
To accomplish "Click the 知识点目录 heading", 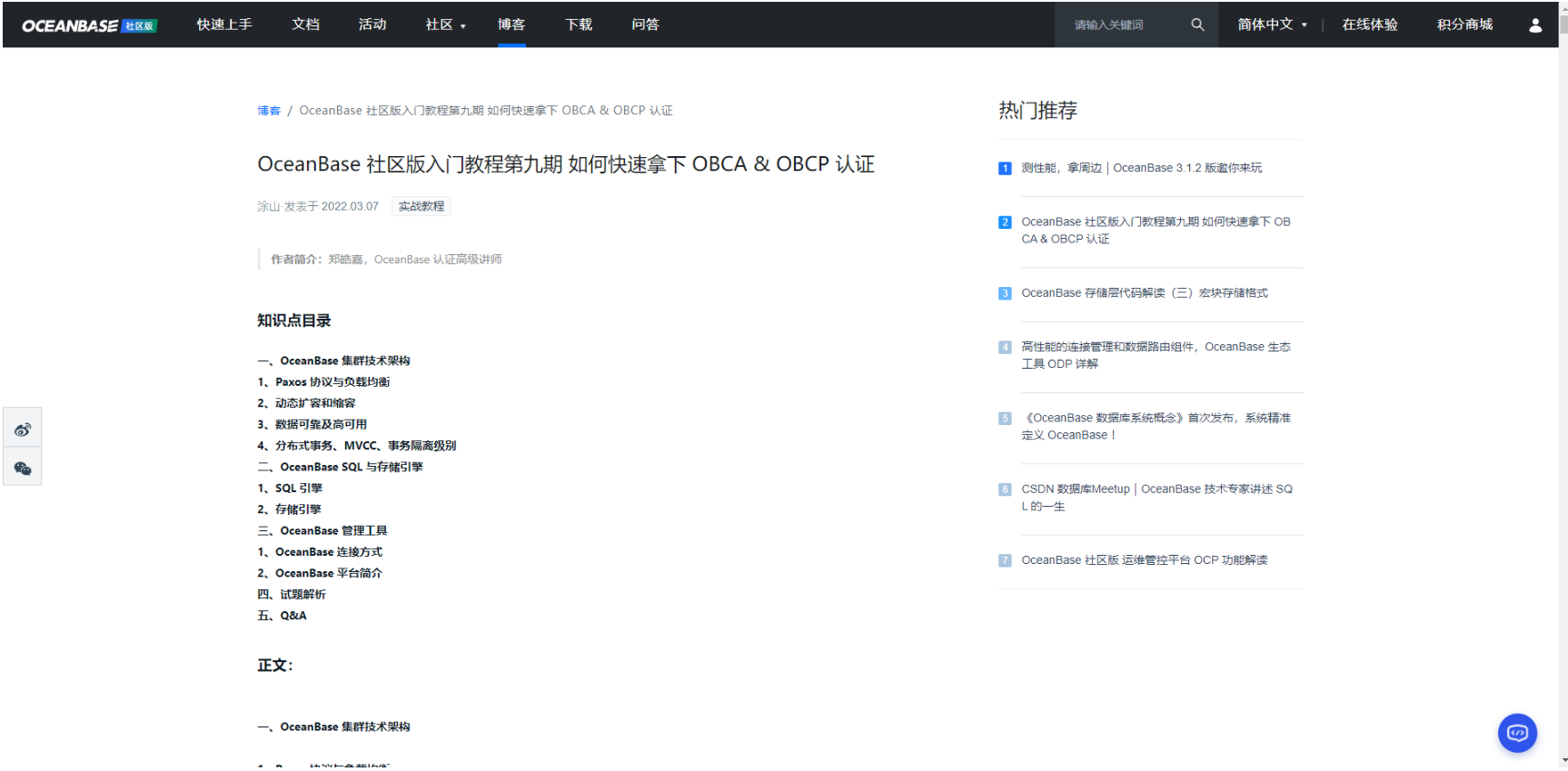I will 293,321.
